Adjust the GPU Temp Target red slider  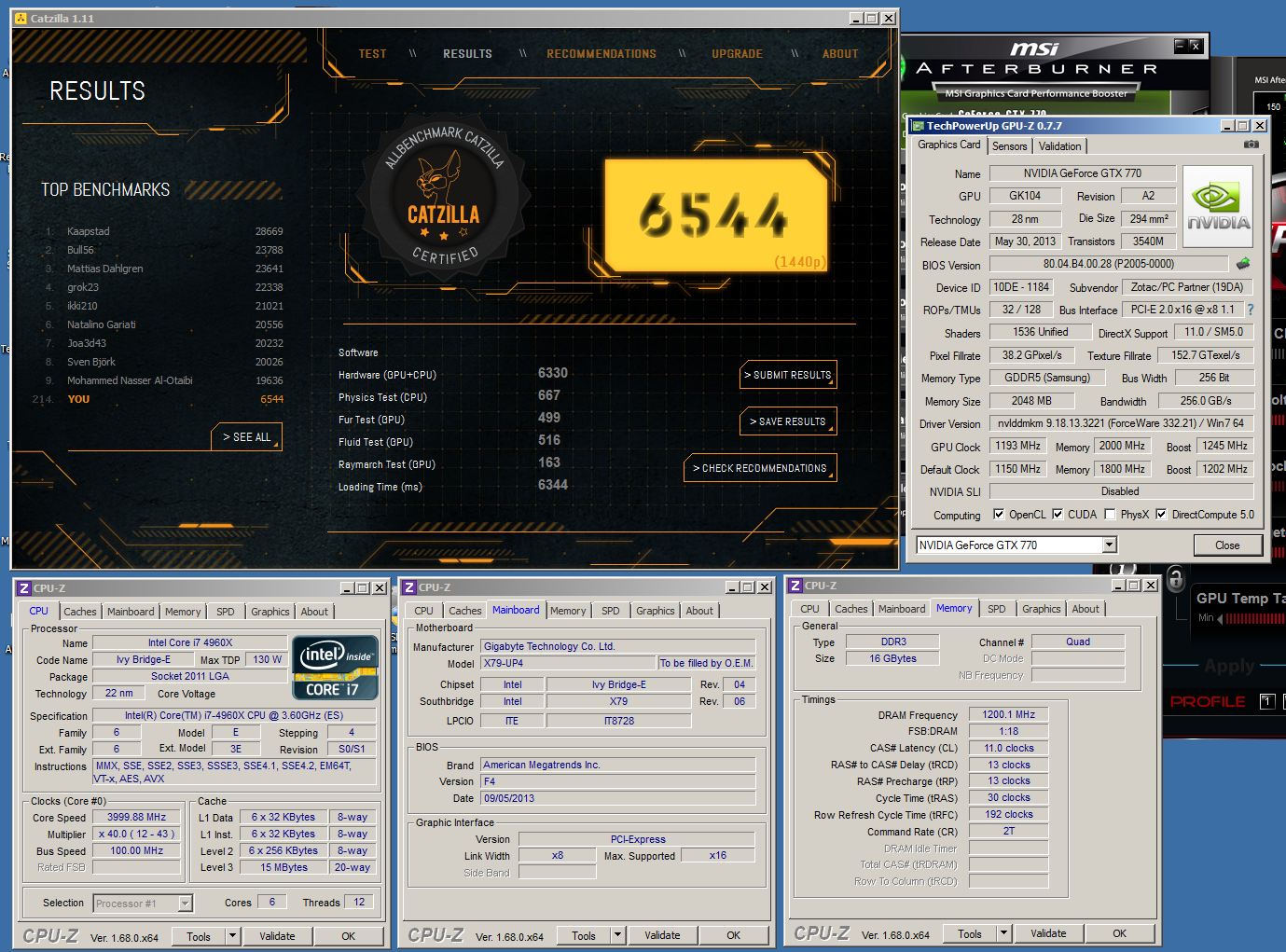(x=1257, y=618)
